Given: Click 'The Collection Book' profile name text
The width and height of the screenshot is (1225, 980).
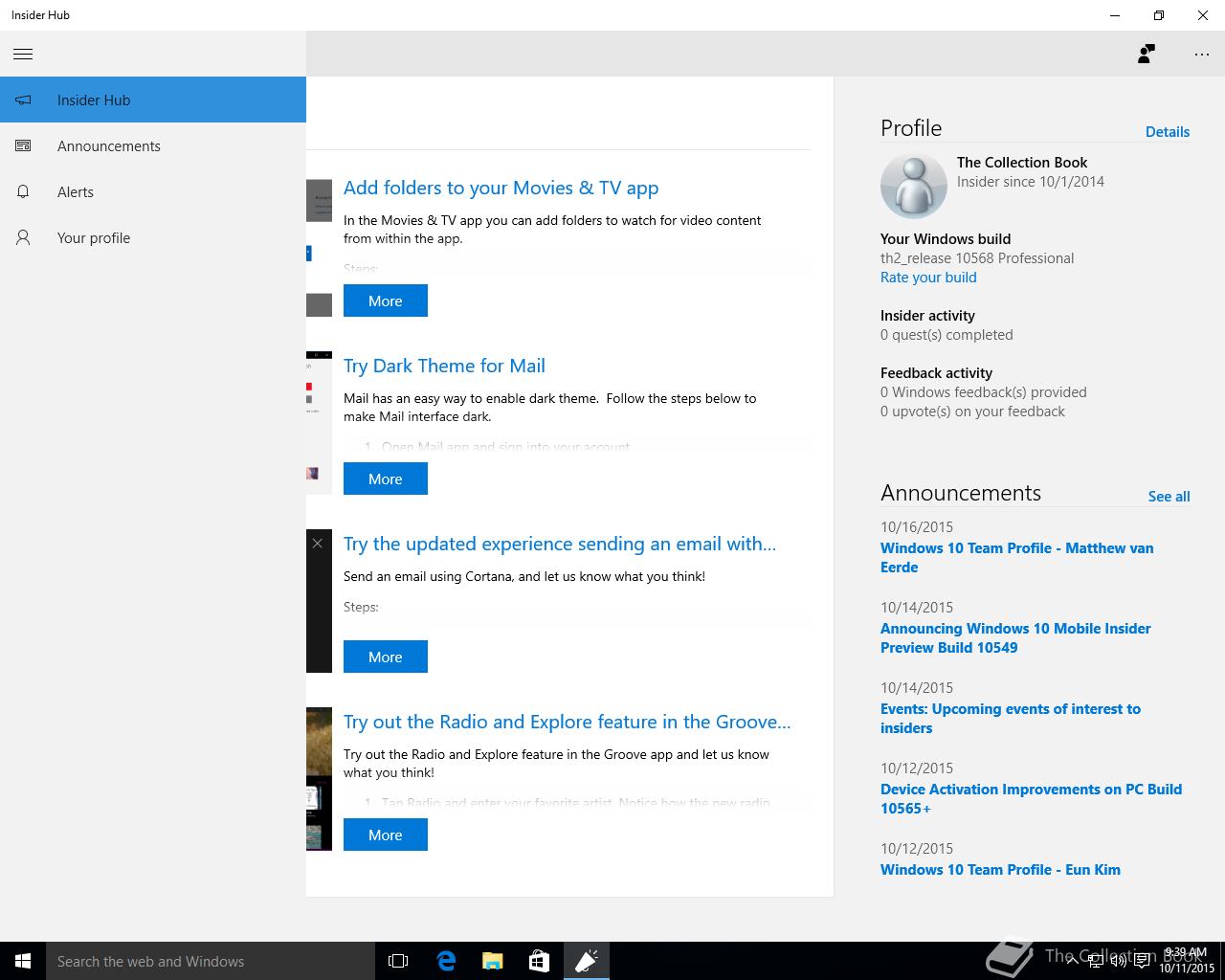Looking at the screenshot, I should [x=1022, y=163].
